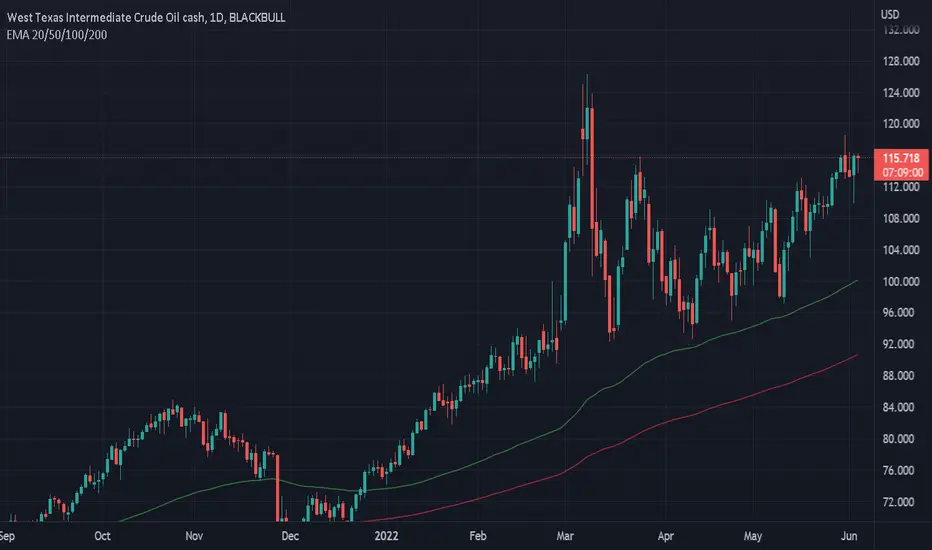Click the 2022 label on time axis
Image resolution: width=932 pixels, height=550 pixels.
click(386, 536)
